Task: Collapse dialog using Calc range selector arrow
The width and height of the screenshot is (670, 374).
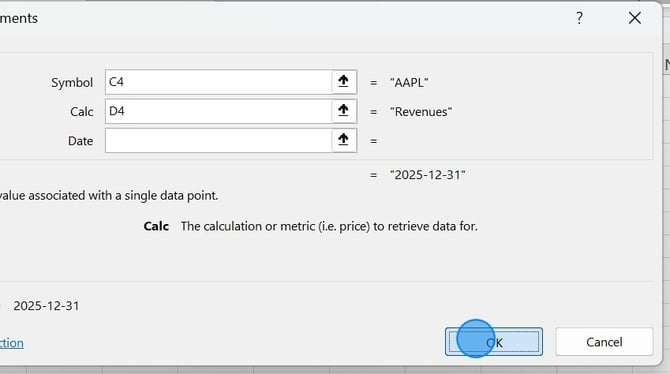Action: point(344,111)
